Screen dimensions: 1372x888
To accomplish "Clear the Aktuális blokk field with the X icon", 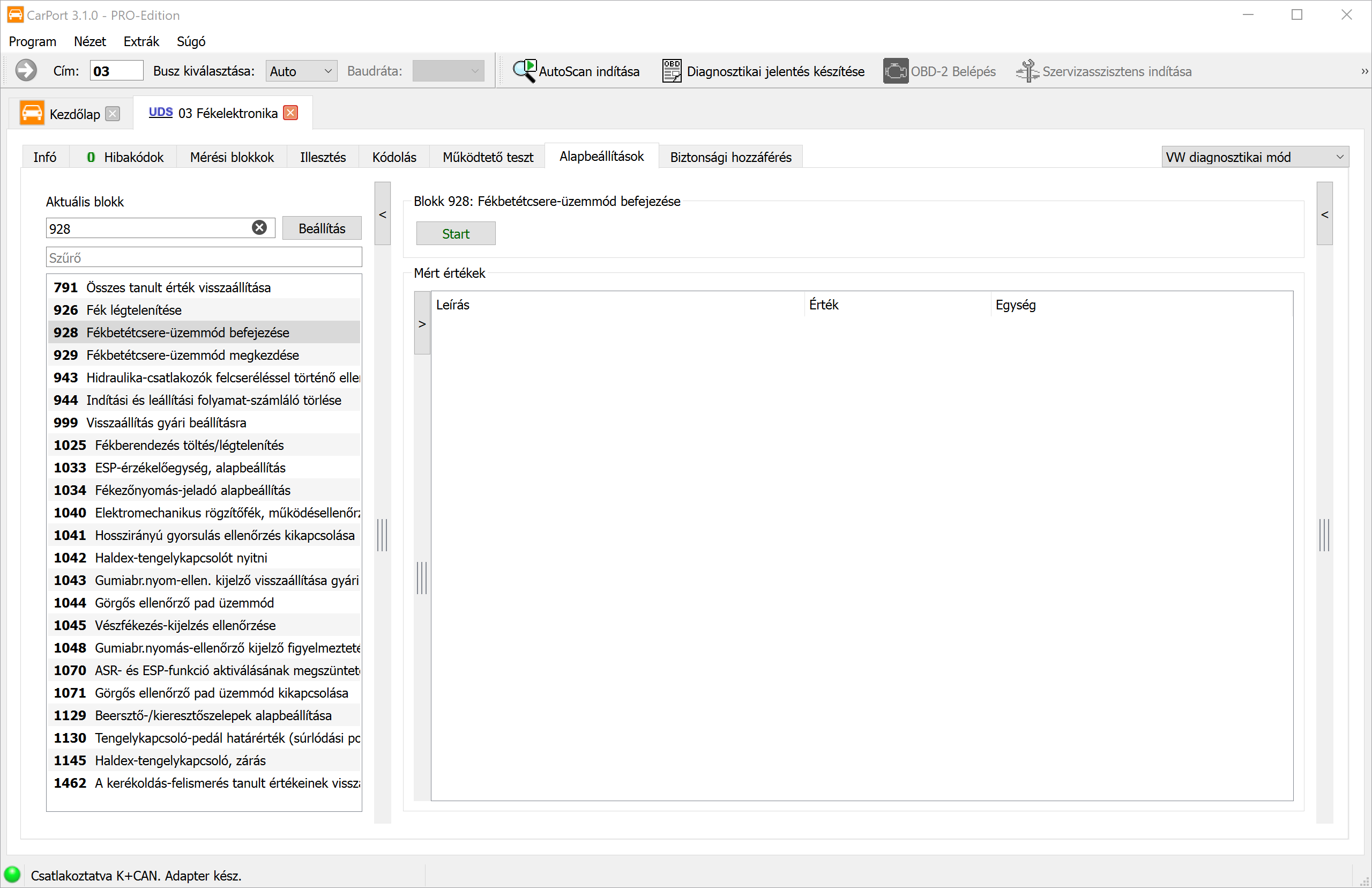I will [259, 228].
